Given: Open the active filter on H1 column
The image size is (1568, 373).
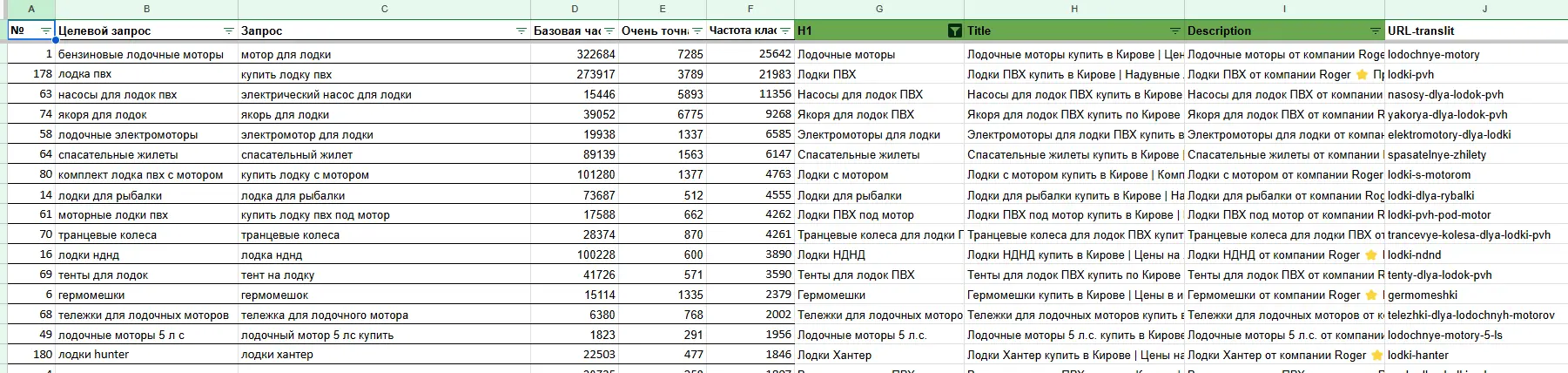Looking at the screenshot, I should tap(954, 31).
